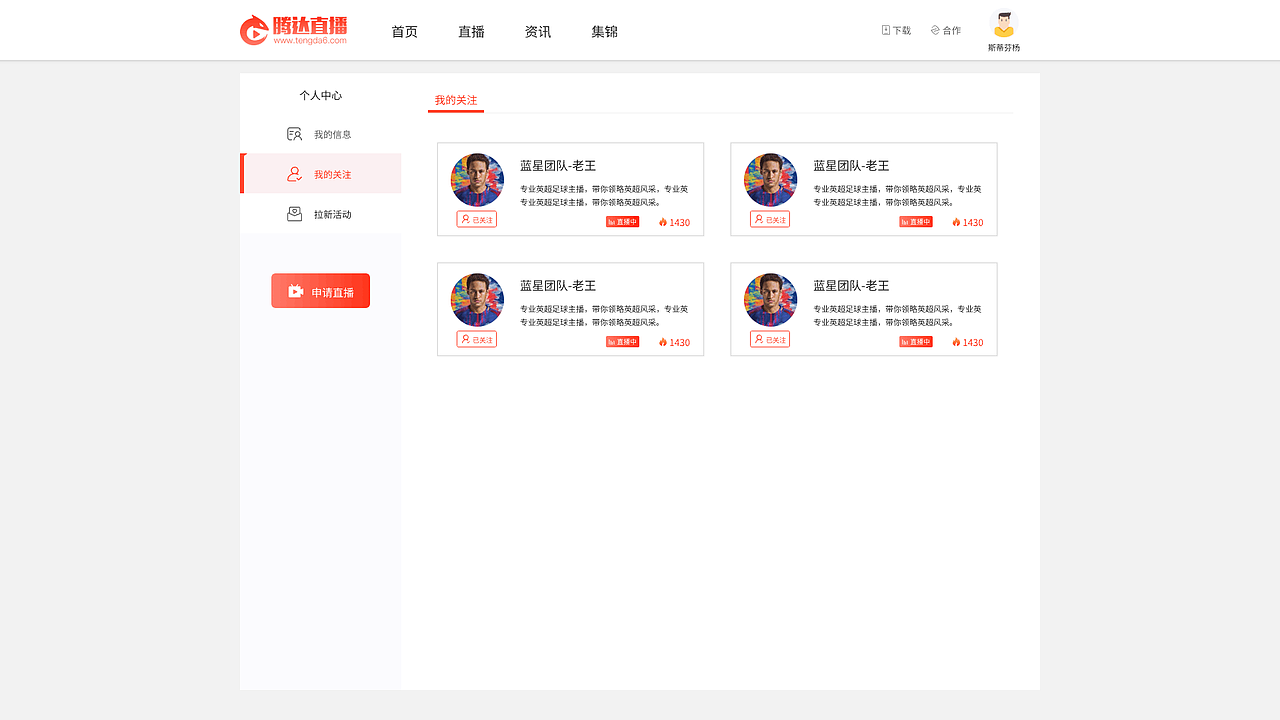Switch to the 我的关注 tab
Screen dimensions: 1280x720
[x=455, y=100]
